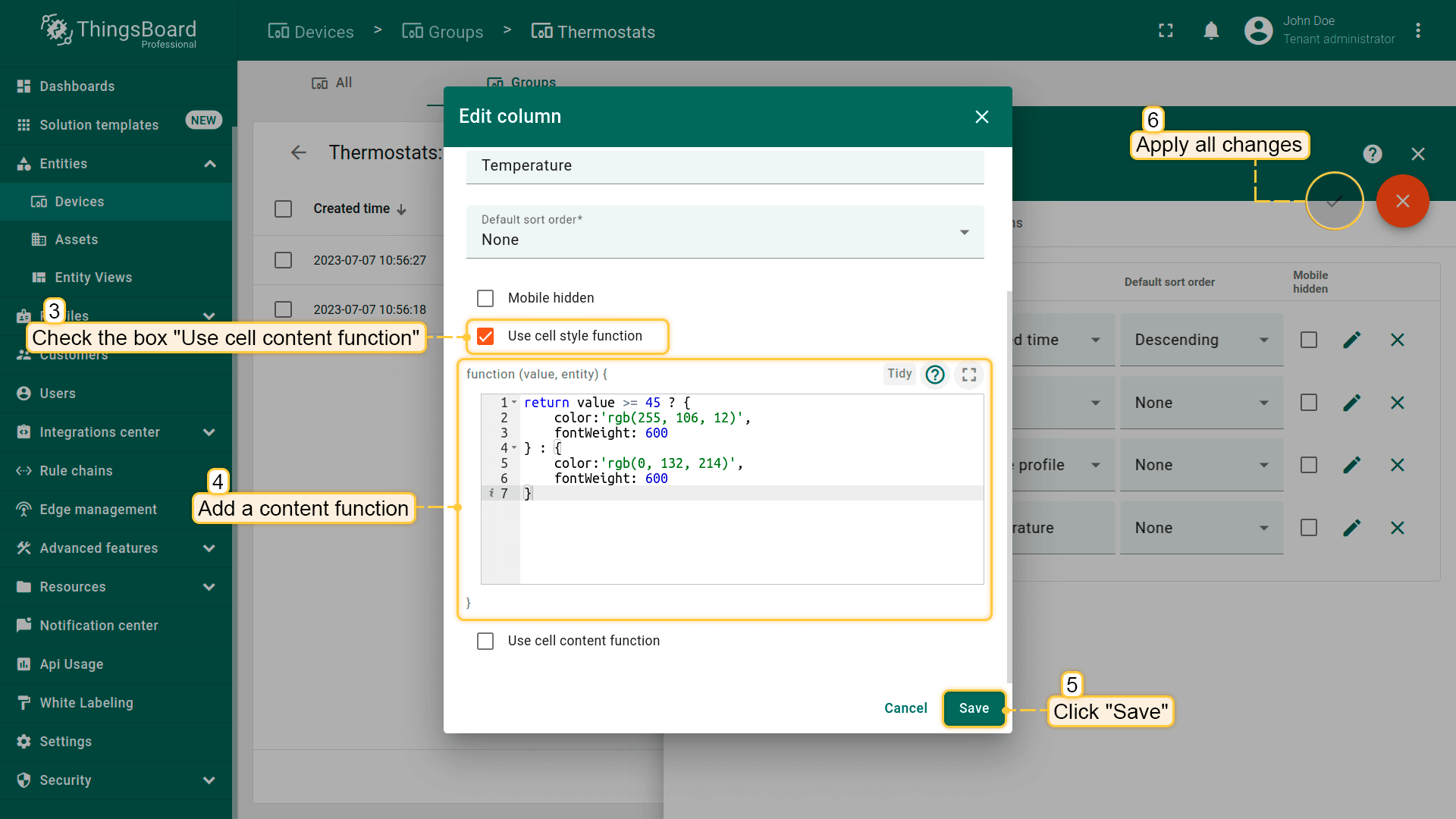This screenshot has height=819, width=1456.
Task: Apply changes with the checkmark button
Action: pyautogui.click(x=1334, y=201)
